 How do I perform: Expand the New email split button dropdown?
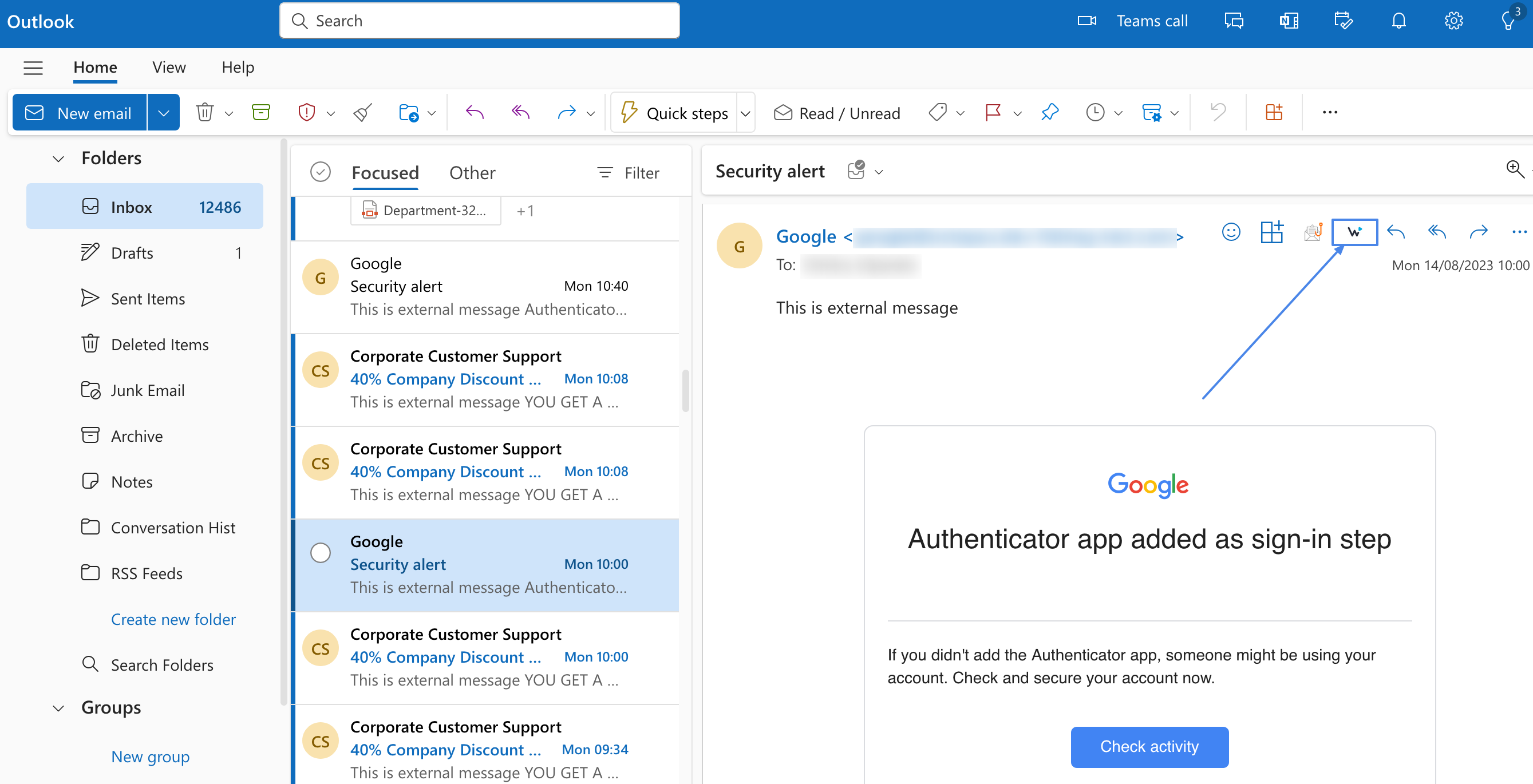[163, 112]
